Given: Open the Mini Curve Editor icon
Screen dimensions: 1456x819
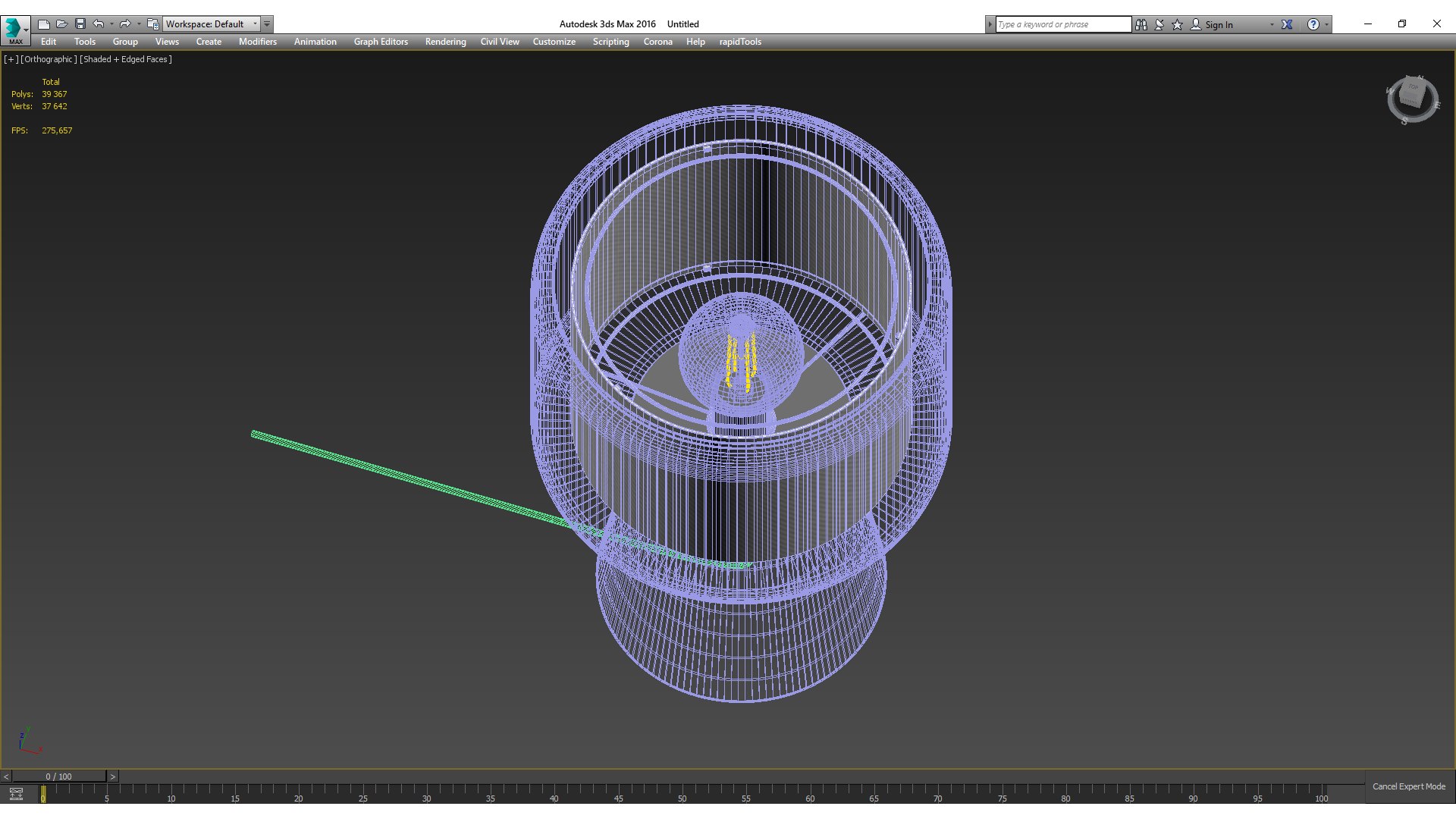Looking at the screenshot, I should 16,794.
